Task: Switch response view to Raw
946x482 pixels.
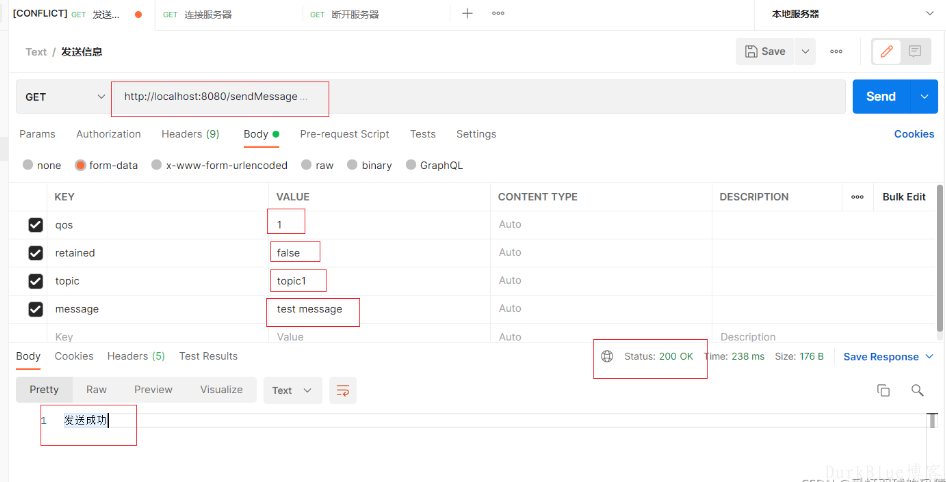Action: [97, 390]
